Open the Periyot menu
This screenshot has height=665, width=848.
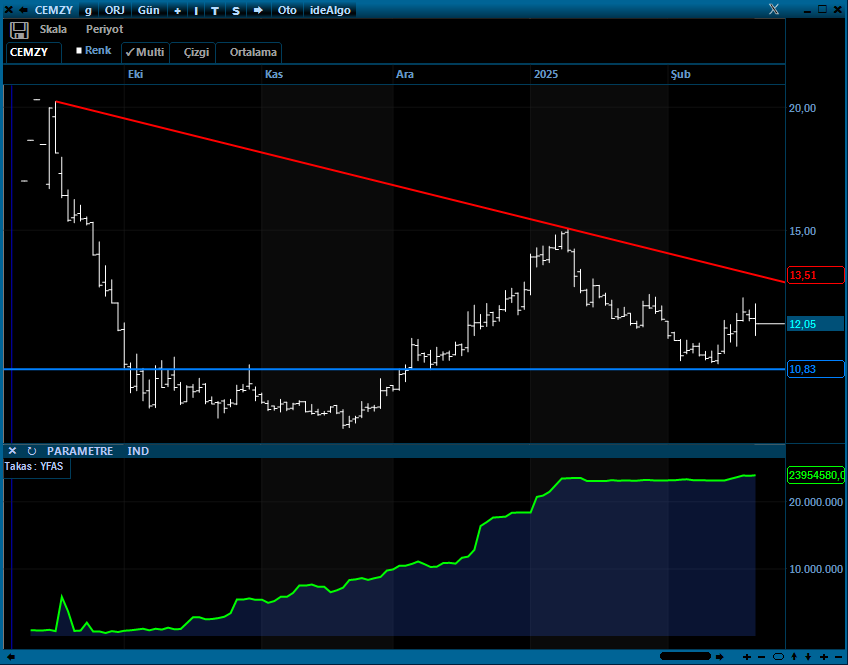click(104, 29)
